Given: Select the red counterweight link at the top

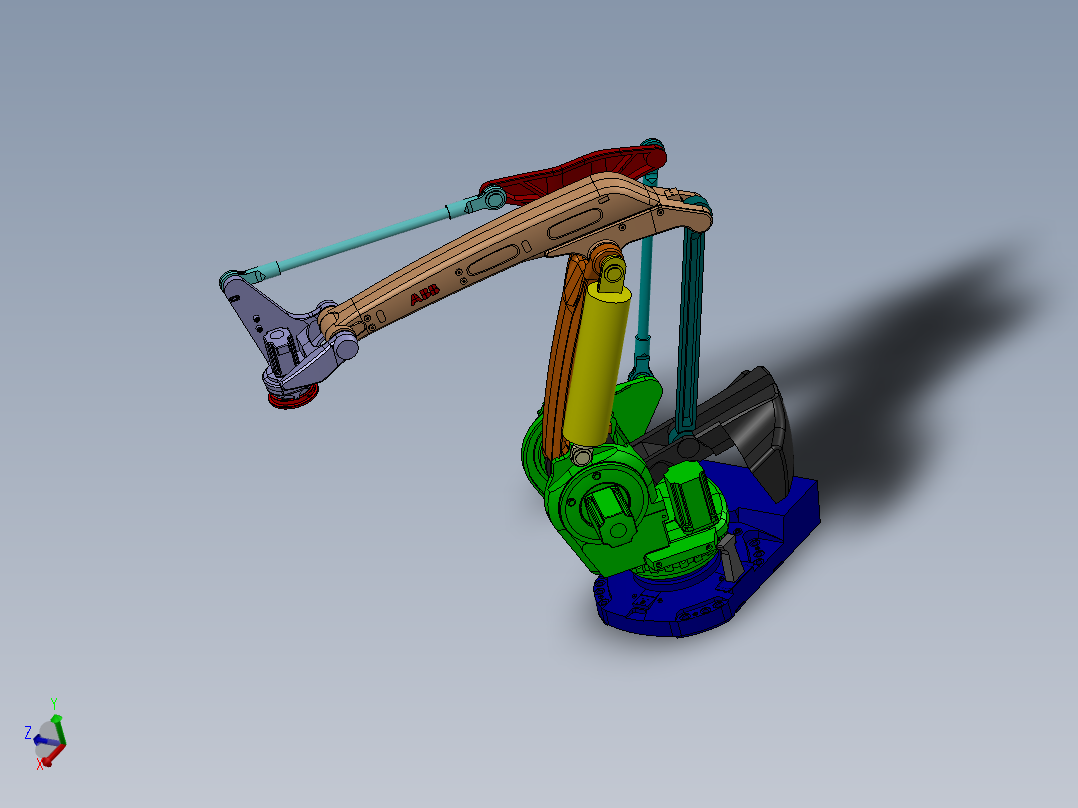Looking at the screenshot, I should point(580,165).
